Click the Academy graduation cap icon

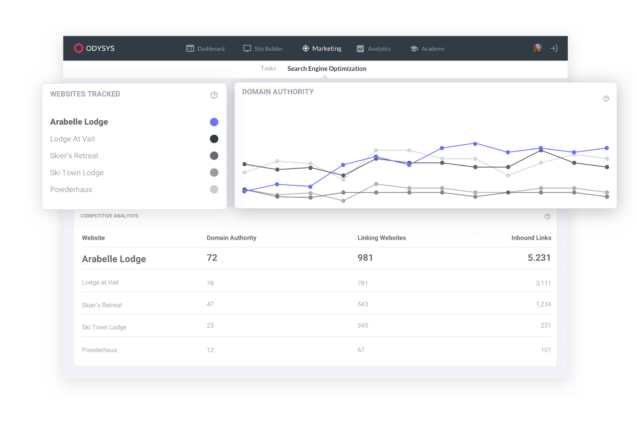414,49
